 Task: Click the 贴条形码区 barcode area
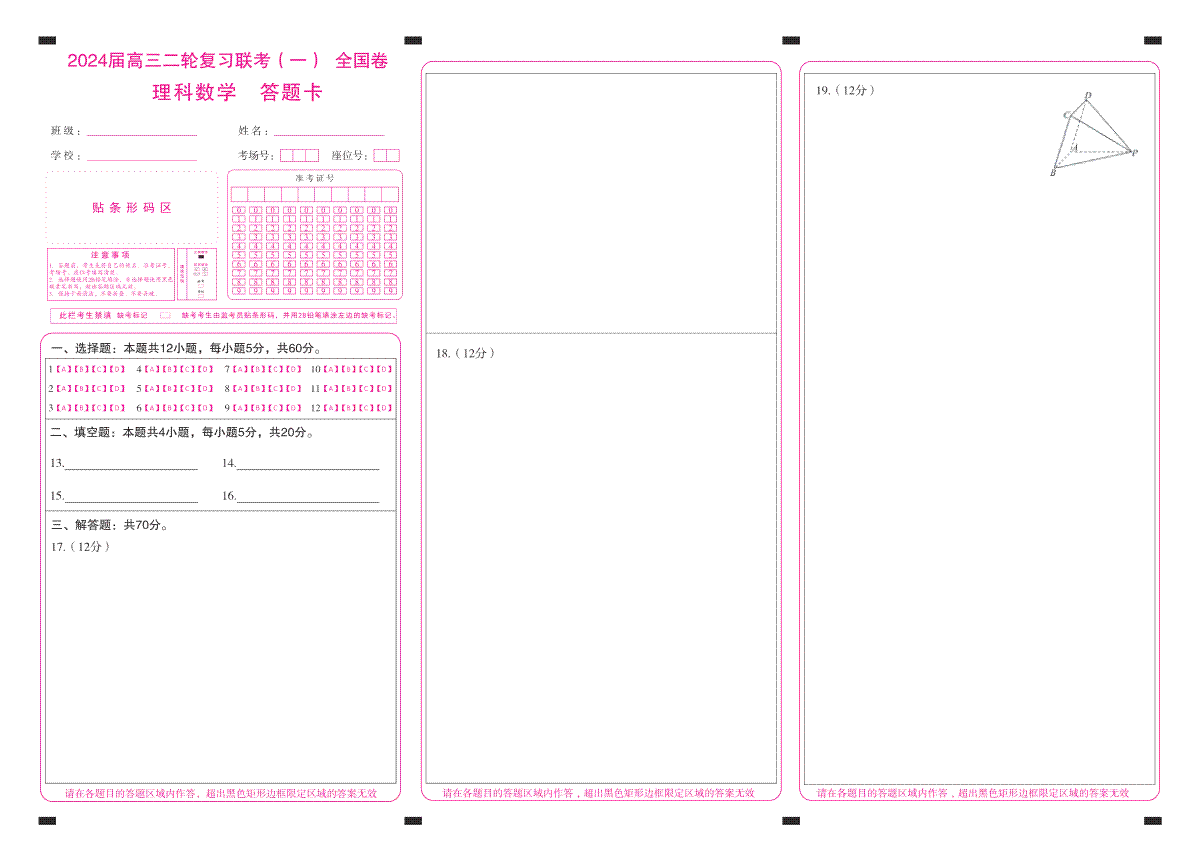tap(131, 208)
